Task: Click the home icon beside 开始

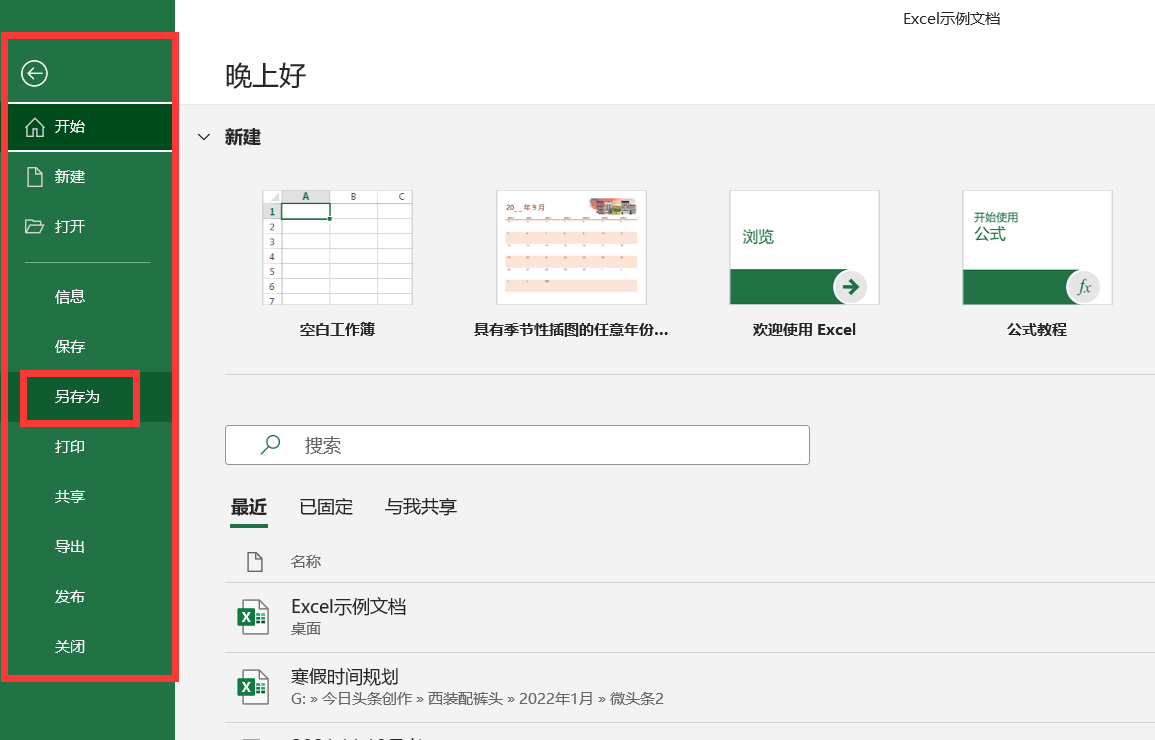Action: [35, 127]
